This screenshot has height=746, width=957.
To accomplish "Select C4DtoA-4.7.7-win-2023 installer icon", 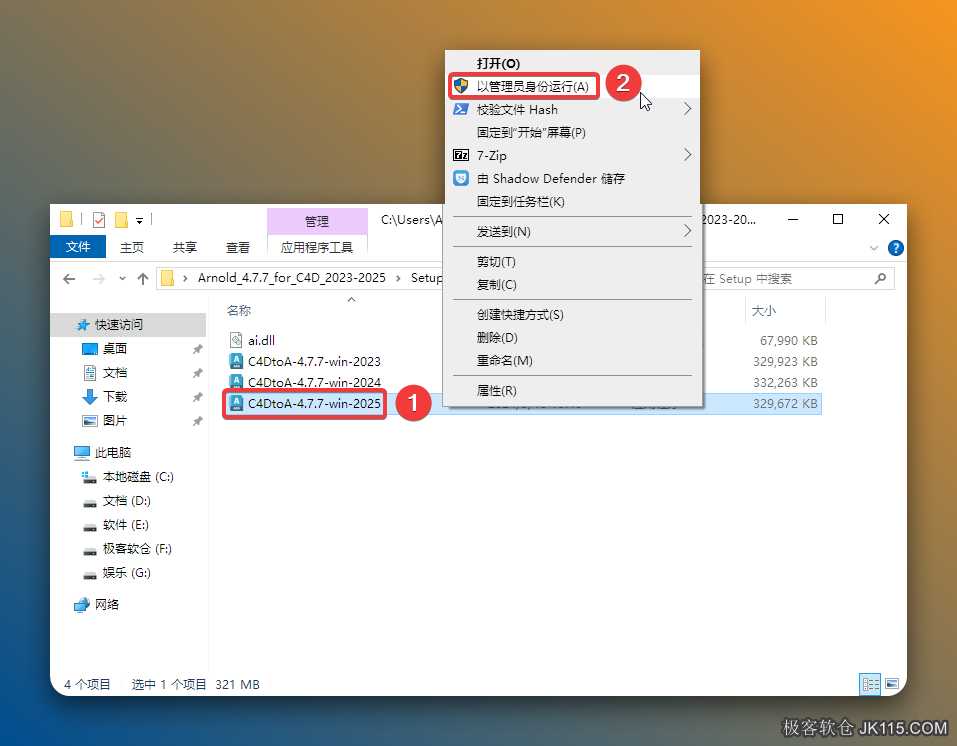I will 236,361.
